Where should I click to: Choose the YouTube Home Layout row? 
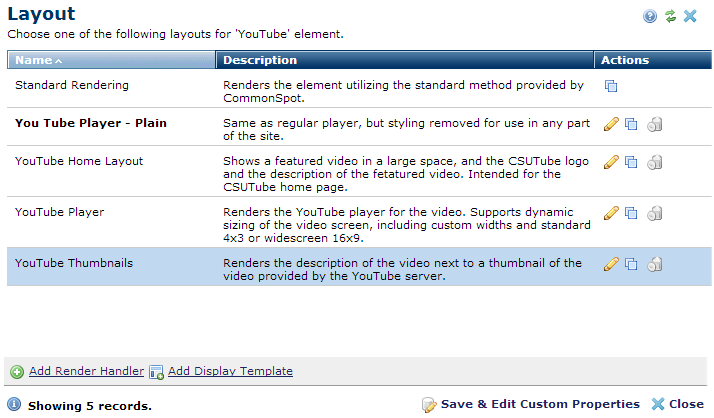(x=79, y=161)
